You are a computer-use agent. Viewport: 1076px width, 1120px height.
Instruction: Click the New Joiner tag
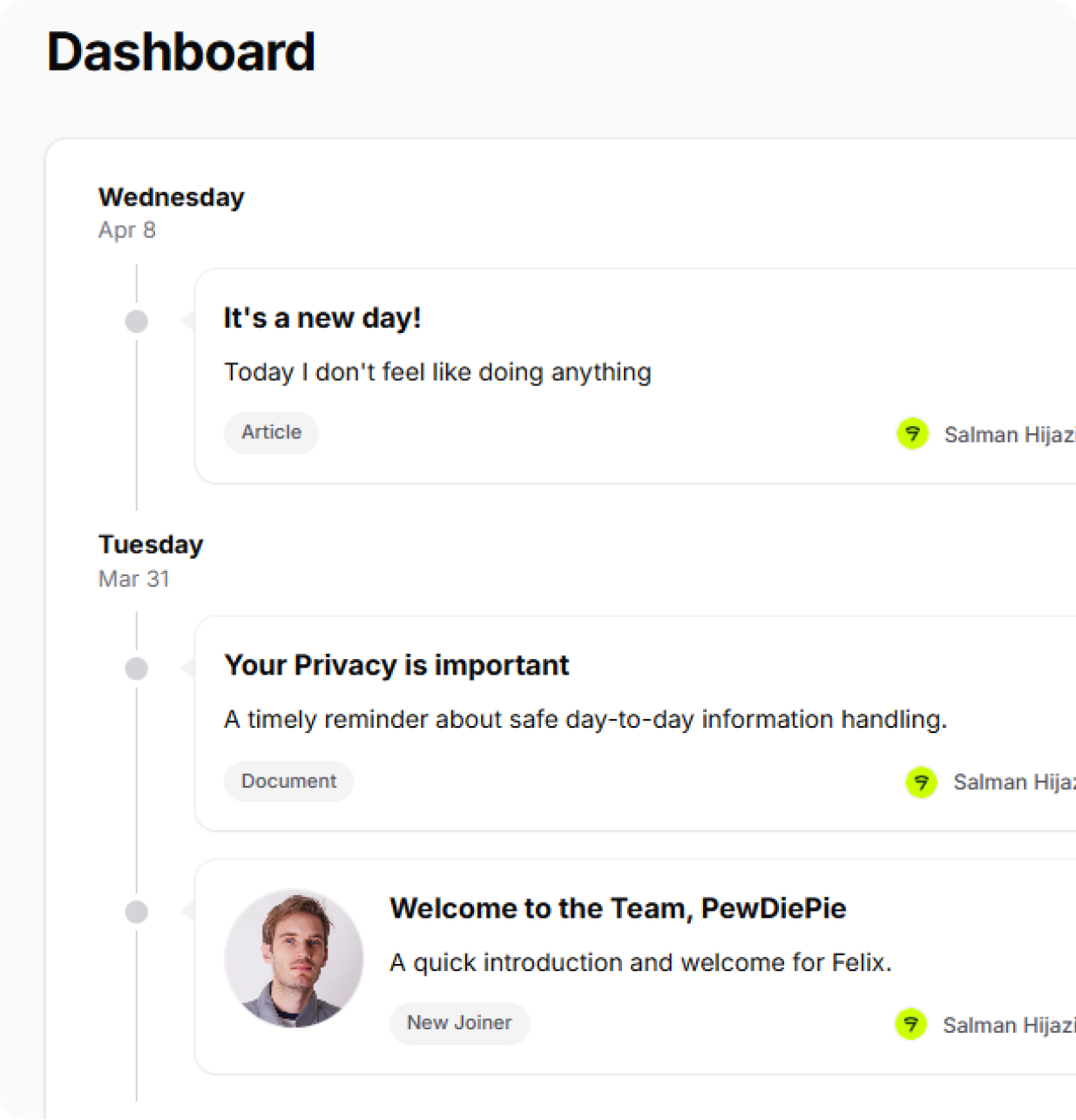(x=459, y=1023)
